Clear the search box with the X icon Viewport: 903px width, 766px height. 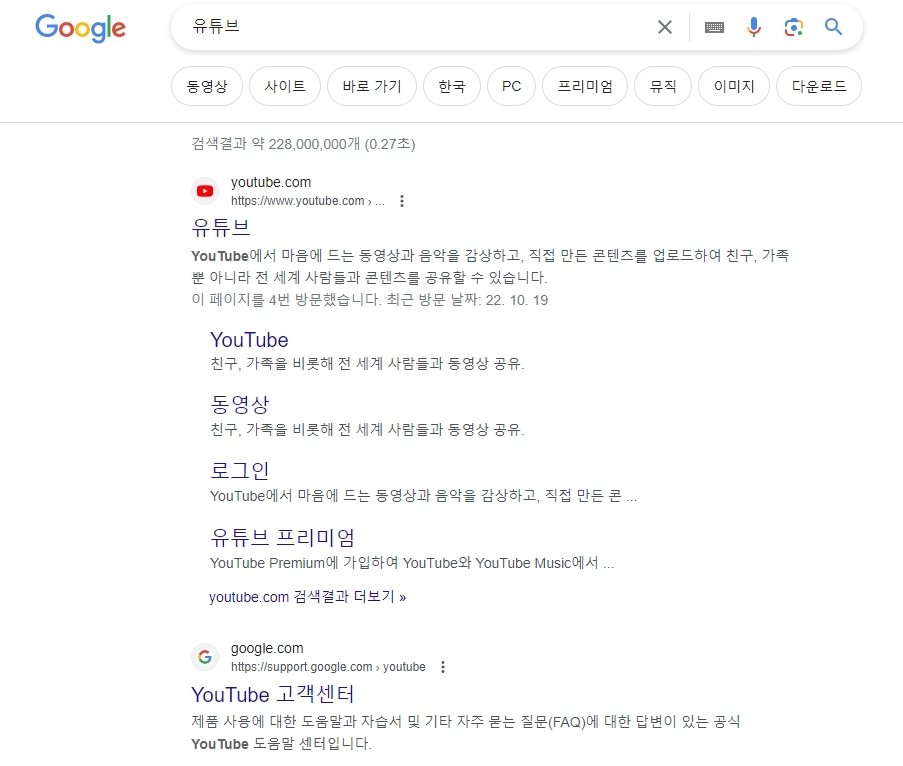[665, 27]
